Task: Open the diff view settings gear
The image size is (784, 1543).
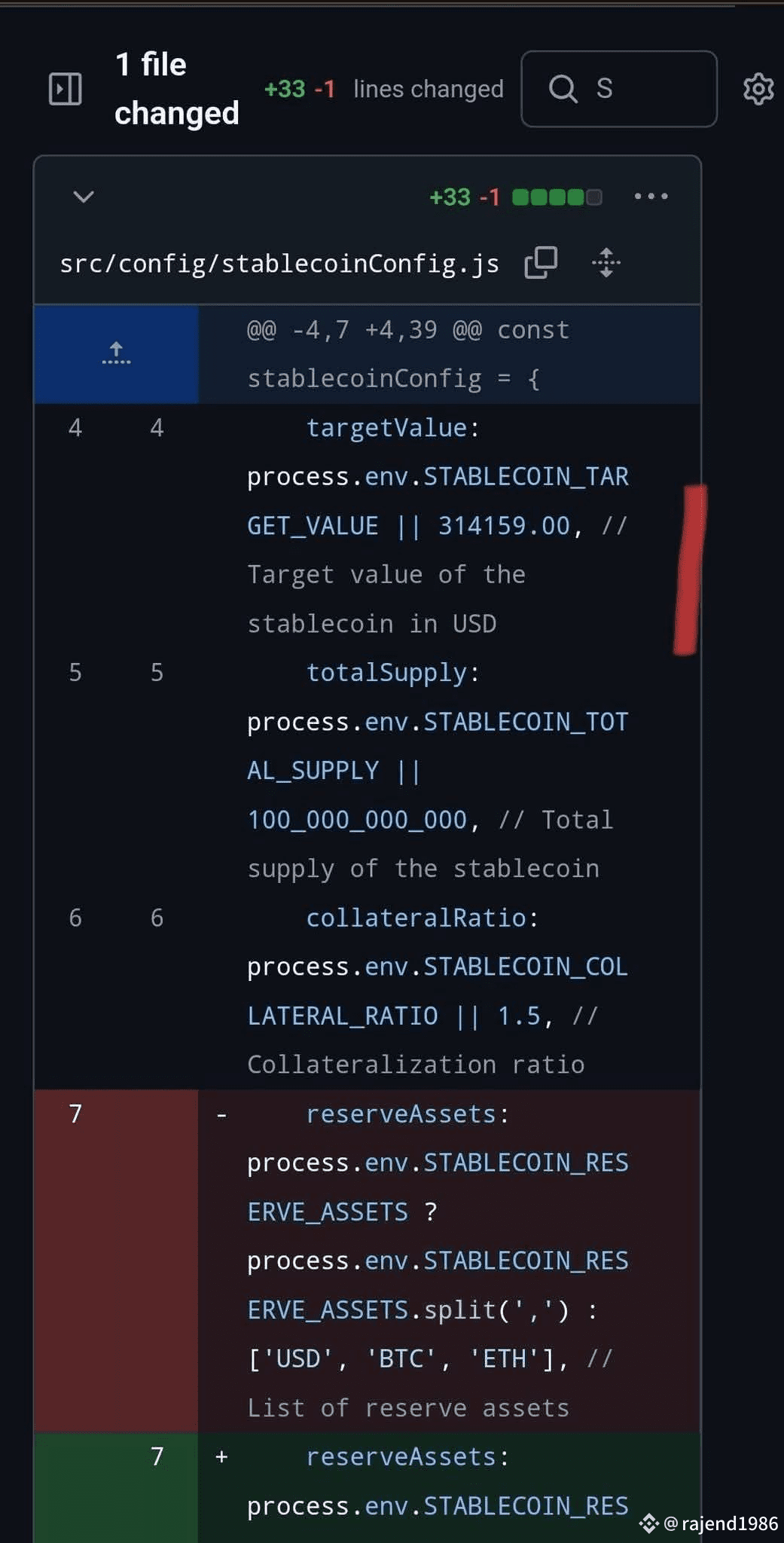Action: 758,89
